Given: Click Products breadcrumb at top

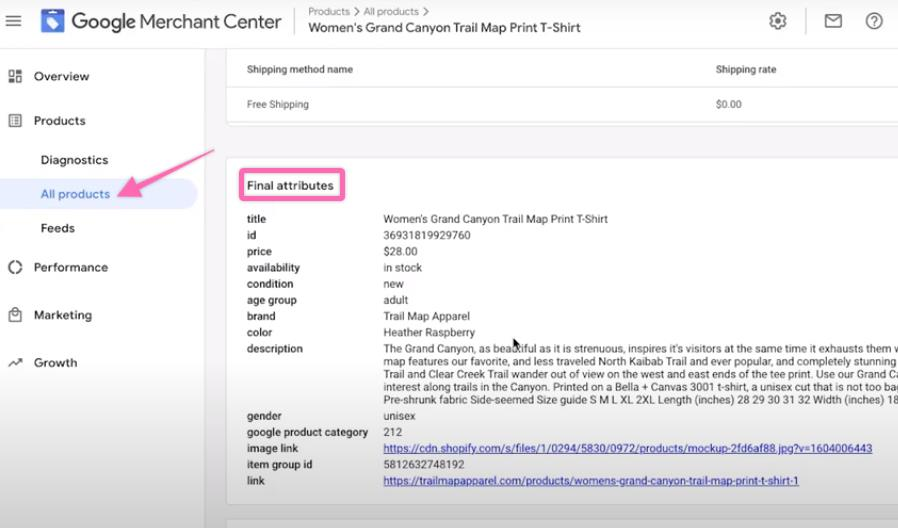Looking at the screenshot, I should pyautogui.click(x=328, y=11).
